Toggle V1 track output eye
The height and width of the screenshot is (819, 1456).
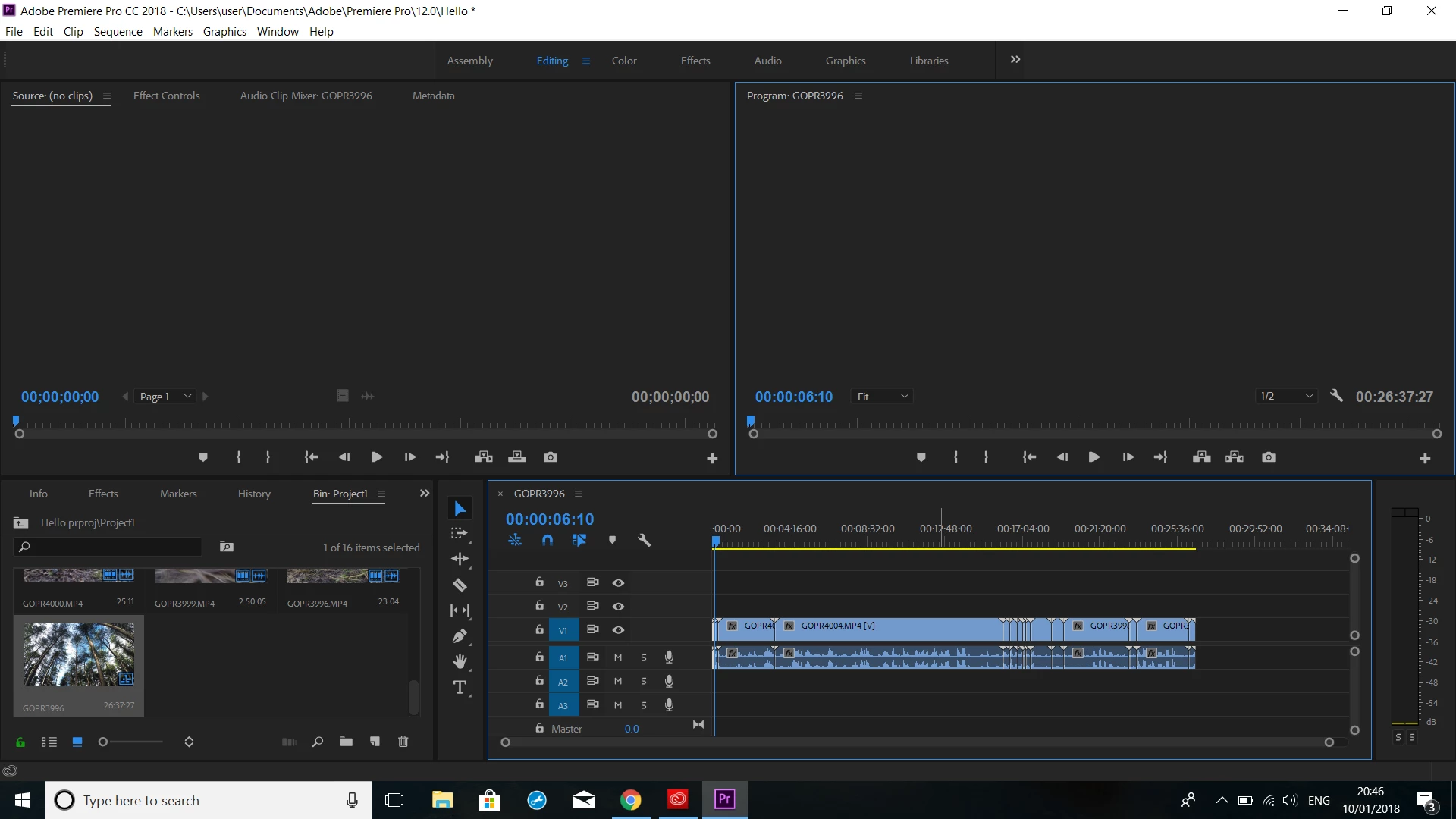(x=618, y=630)
